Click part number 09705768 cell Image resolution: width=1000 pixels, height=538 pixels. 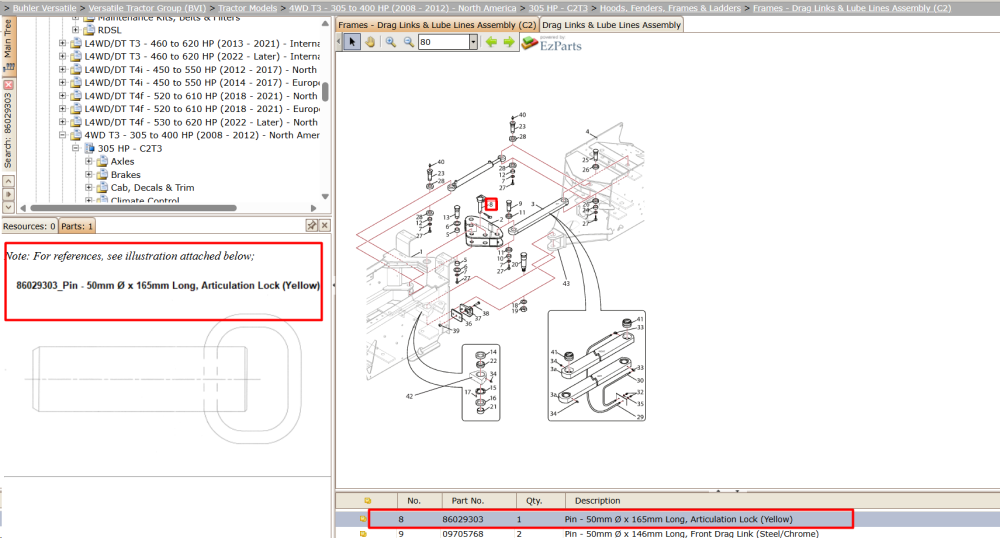(x=463, y=534)
